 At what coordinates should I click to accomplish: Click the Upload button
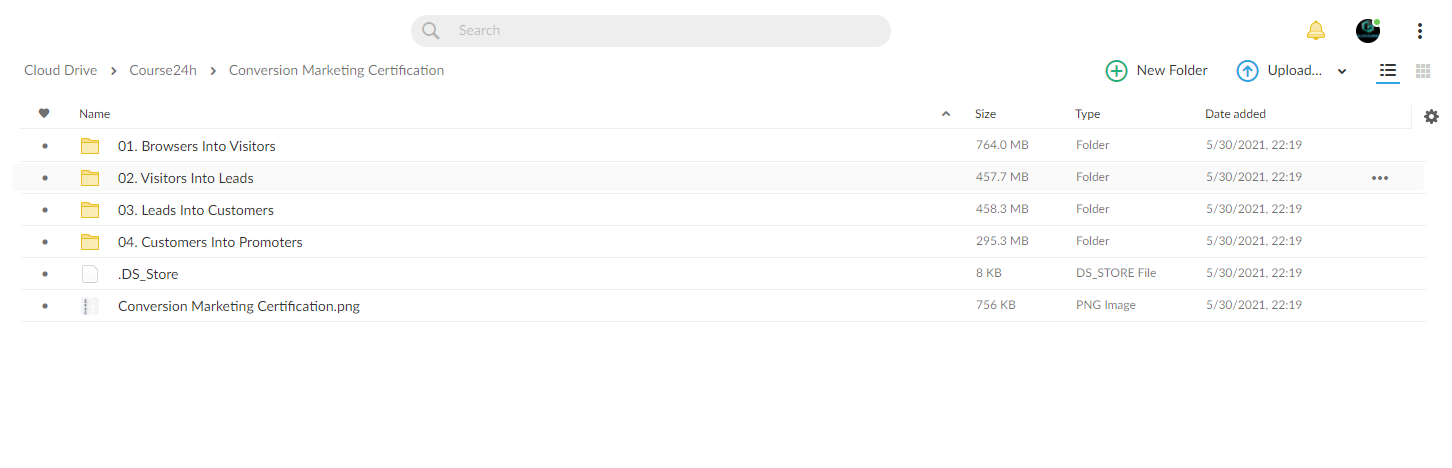(1280, 71)
